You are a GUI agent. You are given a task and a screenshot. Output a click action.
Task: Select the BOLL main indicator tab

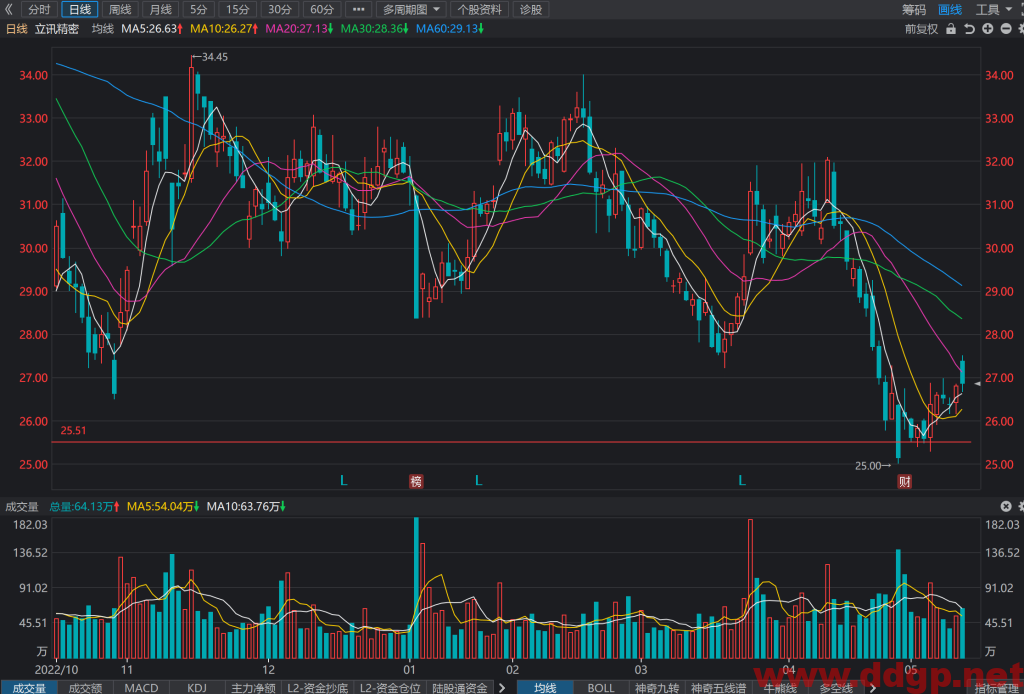(x=601, y=687)
